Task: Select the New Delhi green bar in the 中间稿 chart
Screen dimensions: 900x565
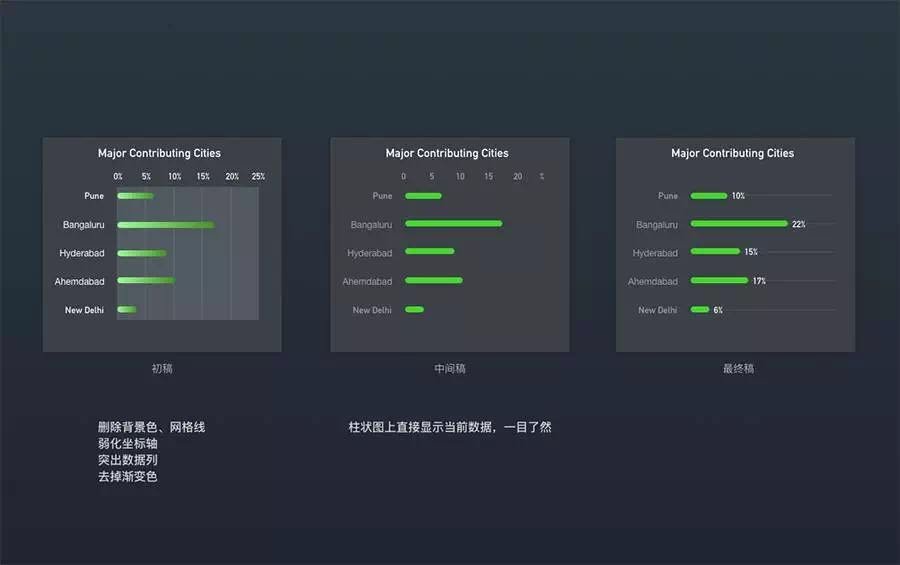Action: pyautogui.click(x=414, y=309)
